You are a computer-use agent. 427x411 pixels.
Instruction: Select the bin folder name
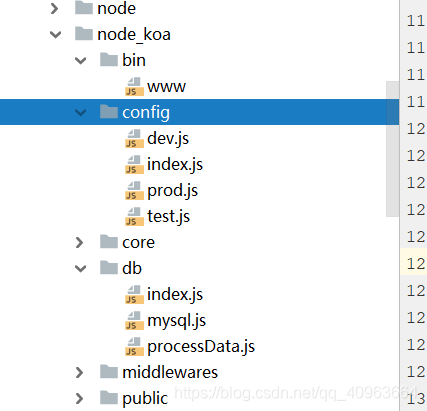[x=134, y=60]
